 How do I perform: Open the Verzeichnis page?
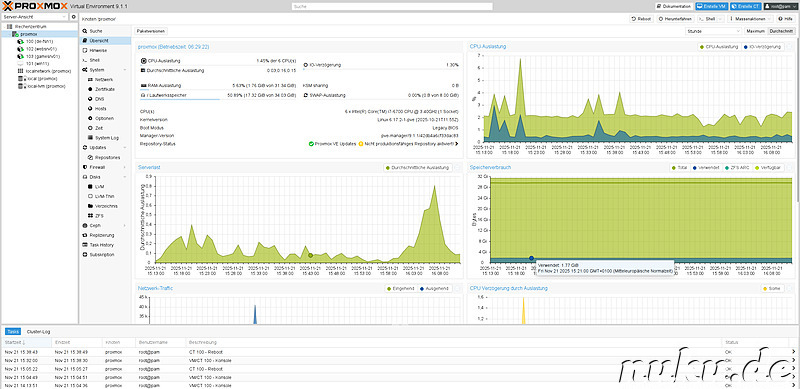click(105, 206)
